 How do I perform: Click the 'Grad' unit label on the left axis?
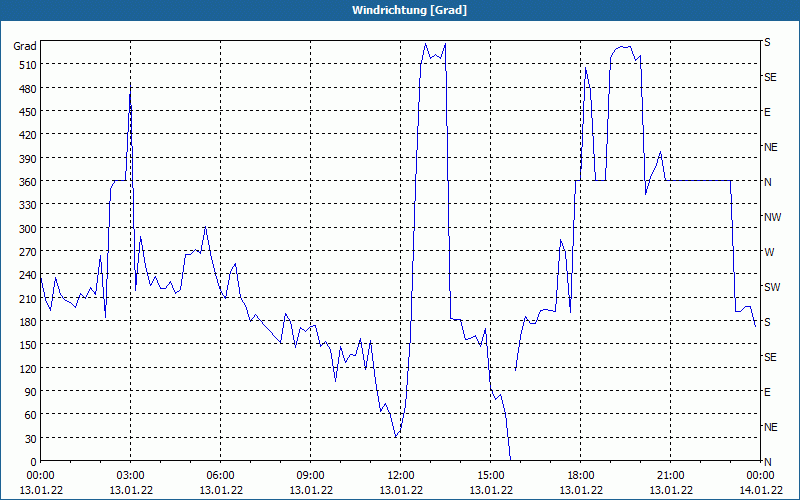coord(24,46)
